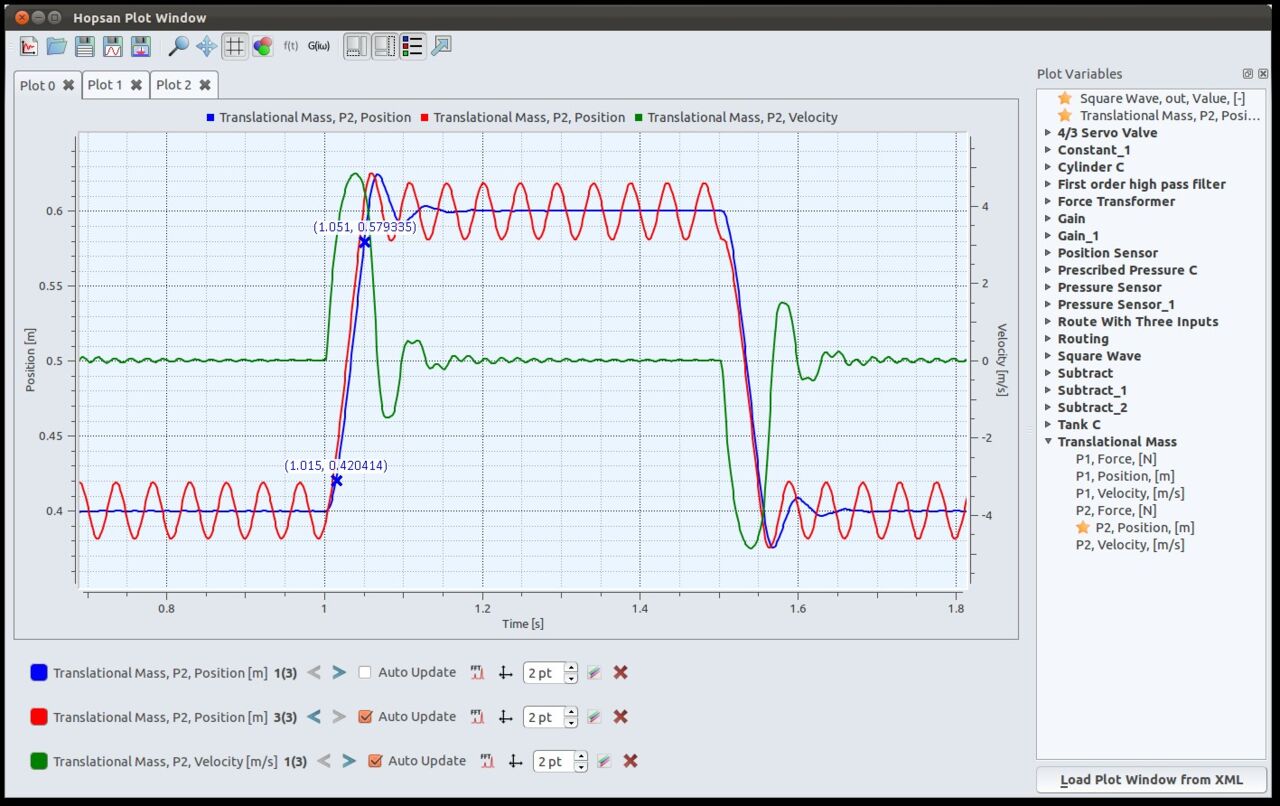1280x806 pixels.
Task: Open the Plot 2 tab
Action: 176,85
